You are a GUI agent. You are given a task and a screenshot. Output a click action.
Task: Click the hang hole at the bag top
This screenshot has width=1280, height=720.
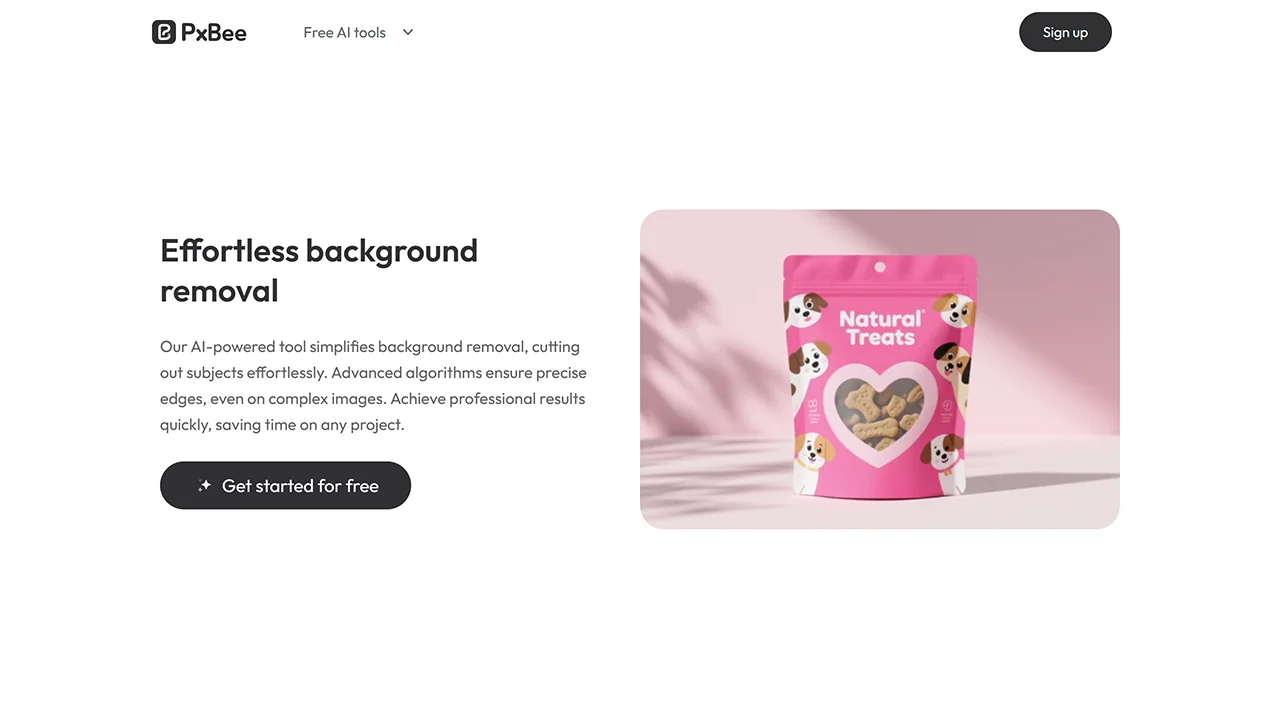click(880, 267)
